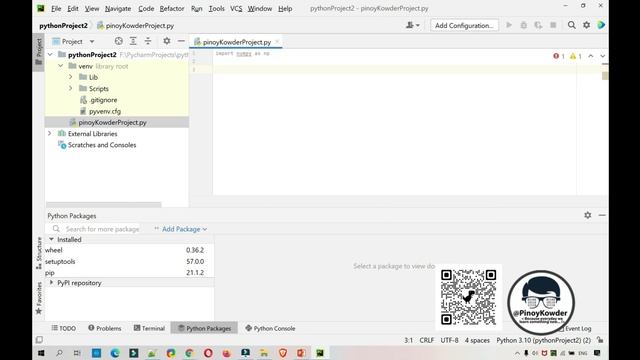Collapse the pythonProject2 root folder
640x360 pixels.
point(50,54)
